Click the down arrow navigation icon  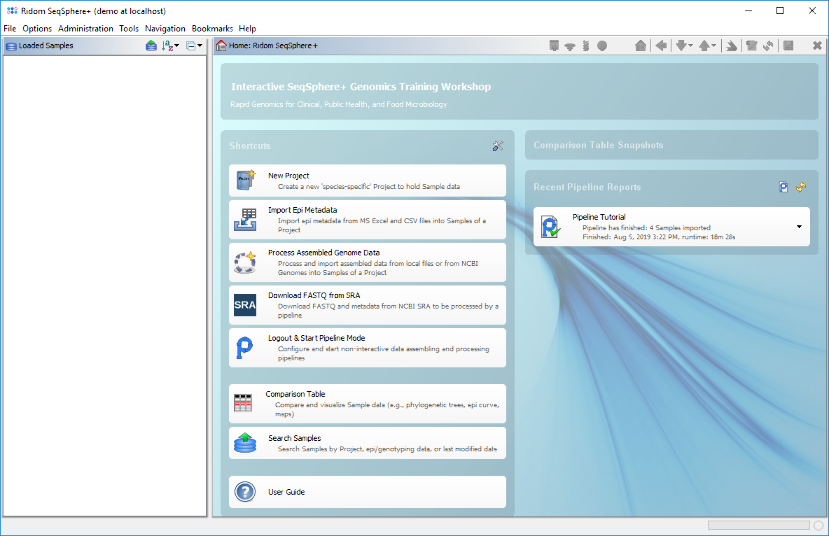(x=681, y=46)
